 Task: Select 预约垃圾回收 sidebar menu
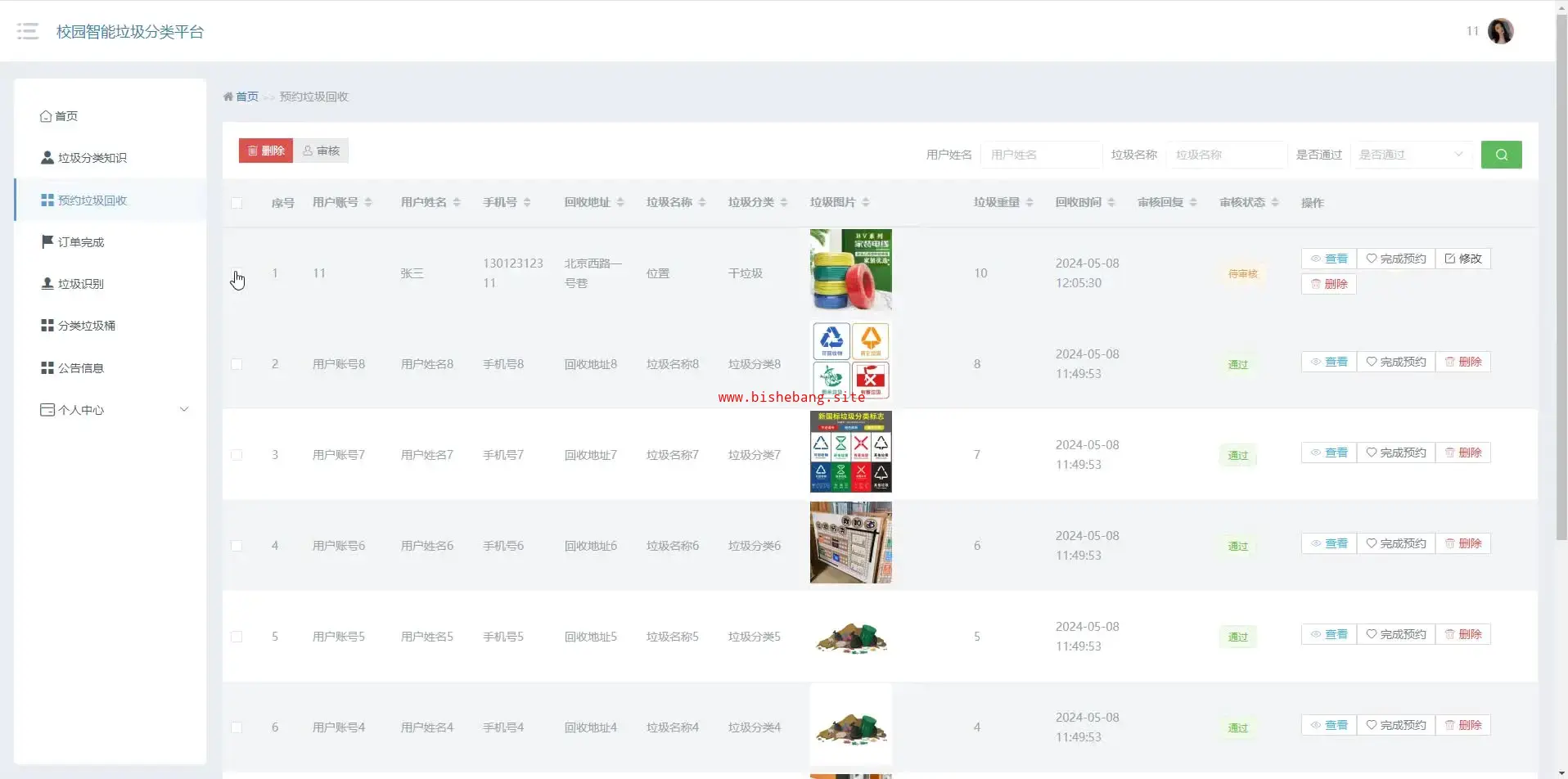[x=110, y=200]
